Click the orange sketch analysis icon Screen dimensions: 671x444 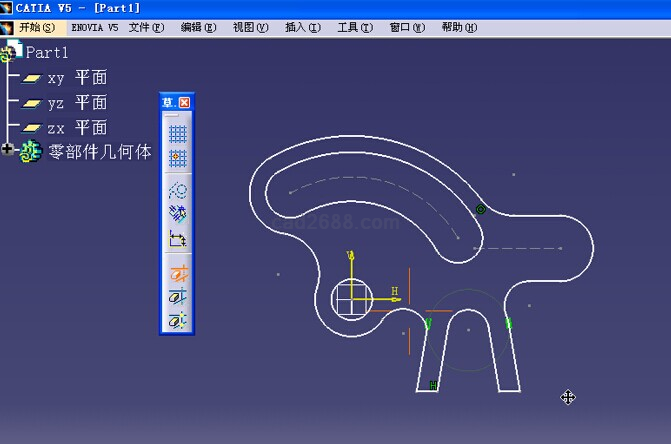[x=177, y=273]
